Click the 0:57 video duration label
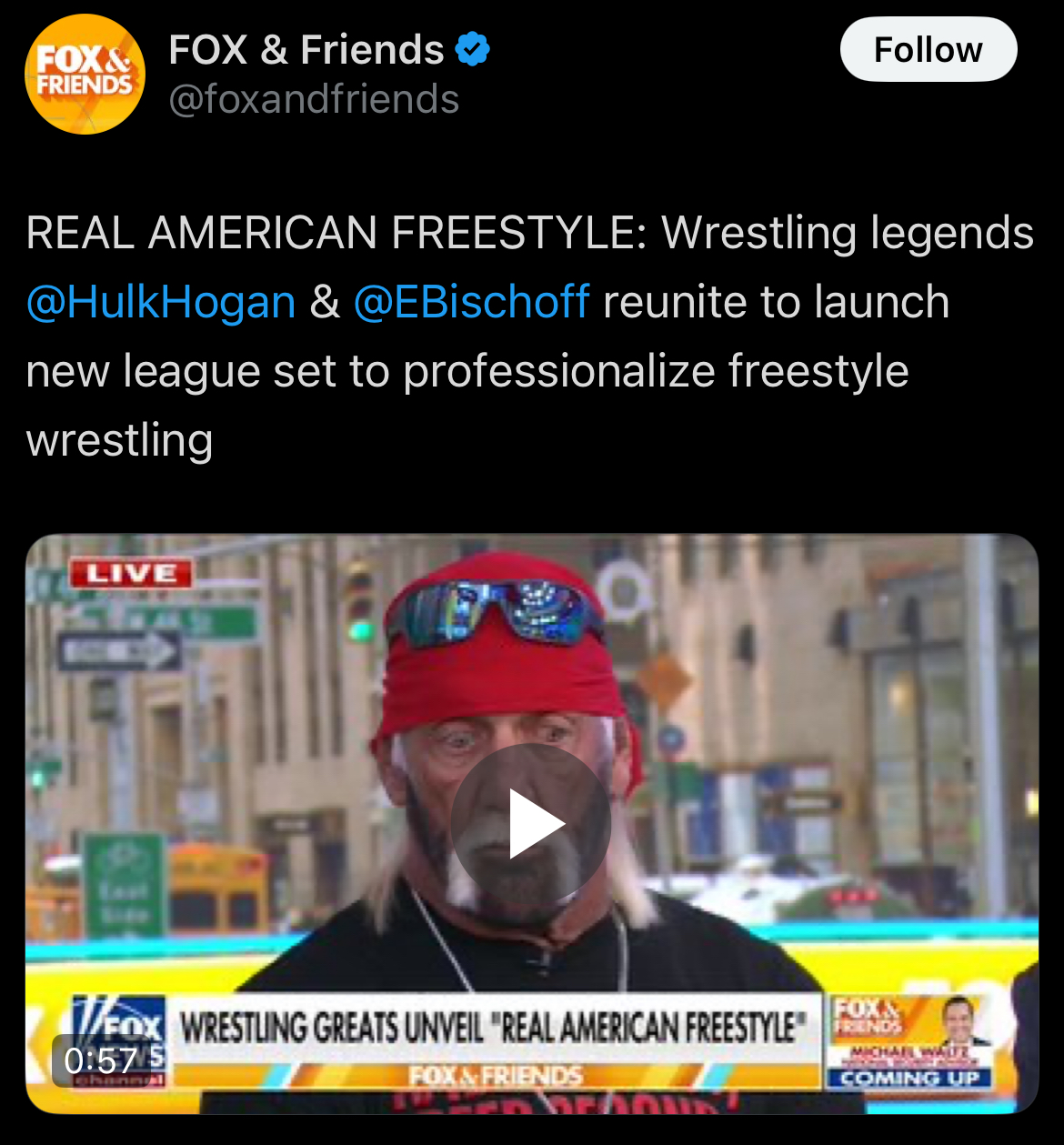Image resolution: width=1064 pixels, height=1145 pixels. 100,1060
